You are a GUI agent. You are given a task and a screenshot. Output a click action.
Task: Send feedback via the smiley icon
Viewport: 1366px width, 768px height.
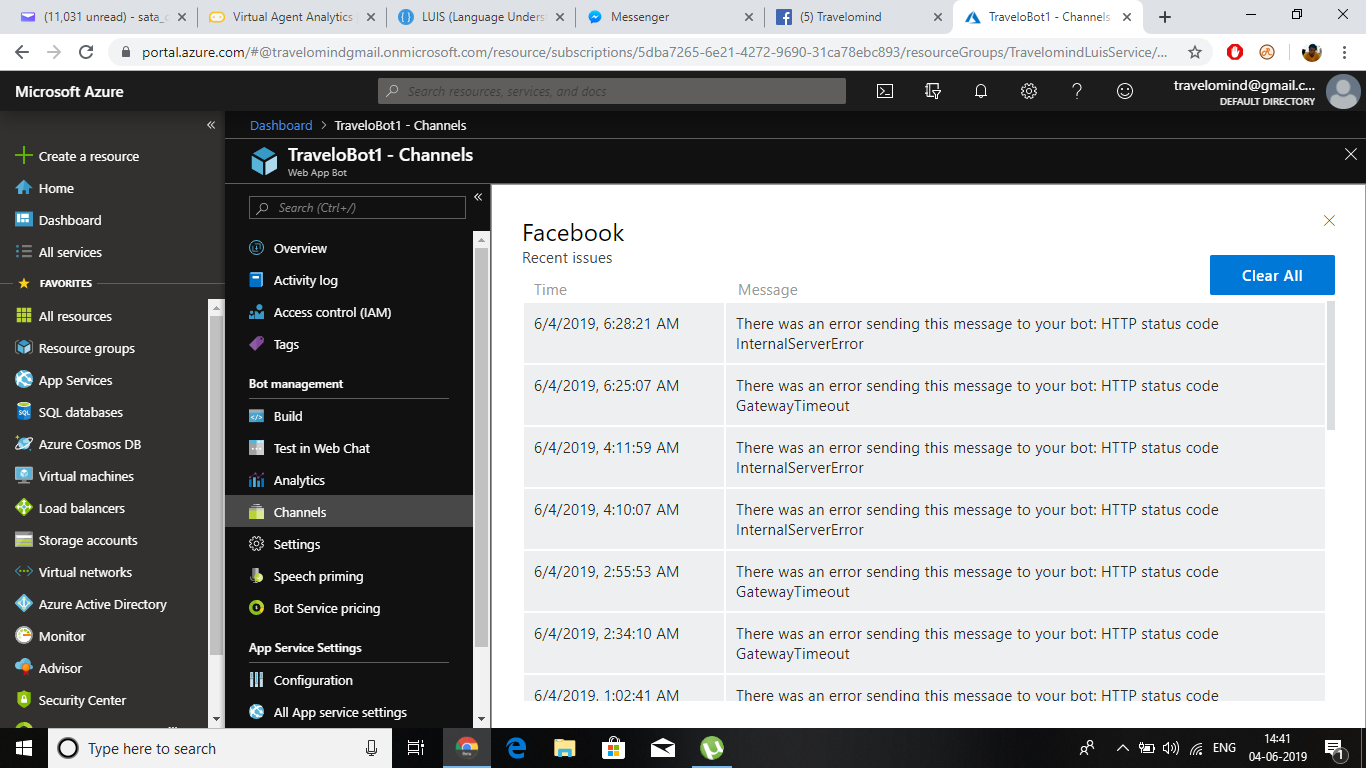tap(1124, 91)
